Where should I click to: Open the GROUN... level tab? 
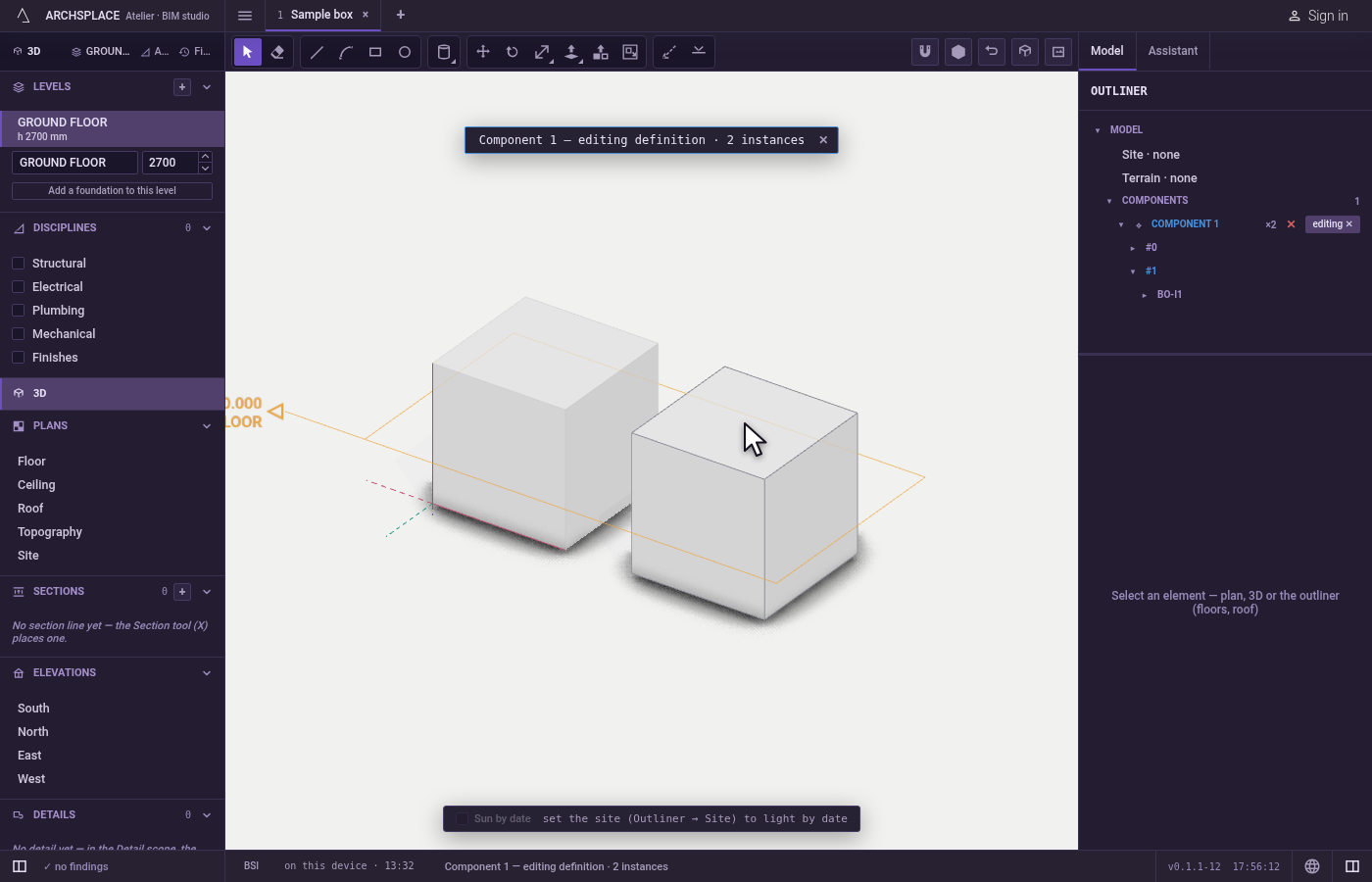(100, 52)
